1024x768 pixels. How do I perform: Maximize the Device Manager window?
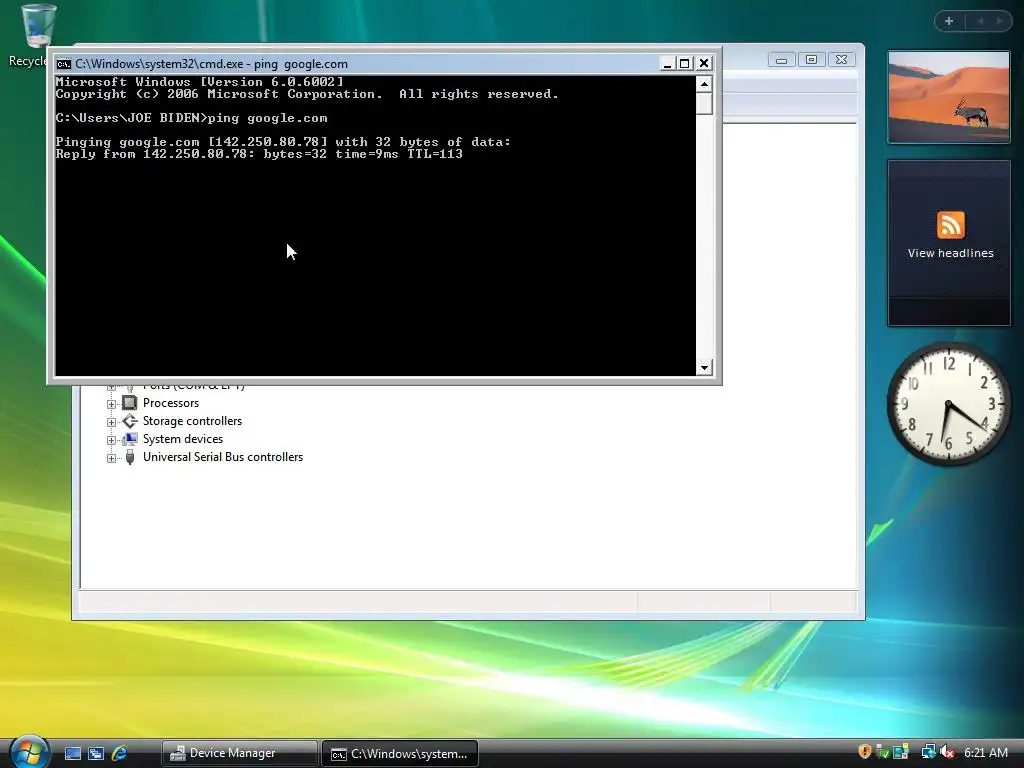[x=811, y=60]
